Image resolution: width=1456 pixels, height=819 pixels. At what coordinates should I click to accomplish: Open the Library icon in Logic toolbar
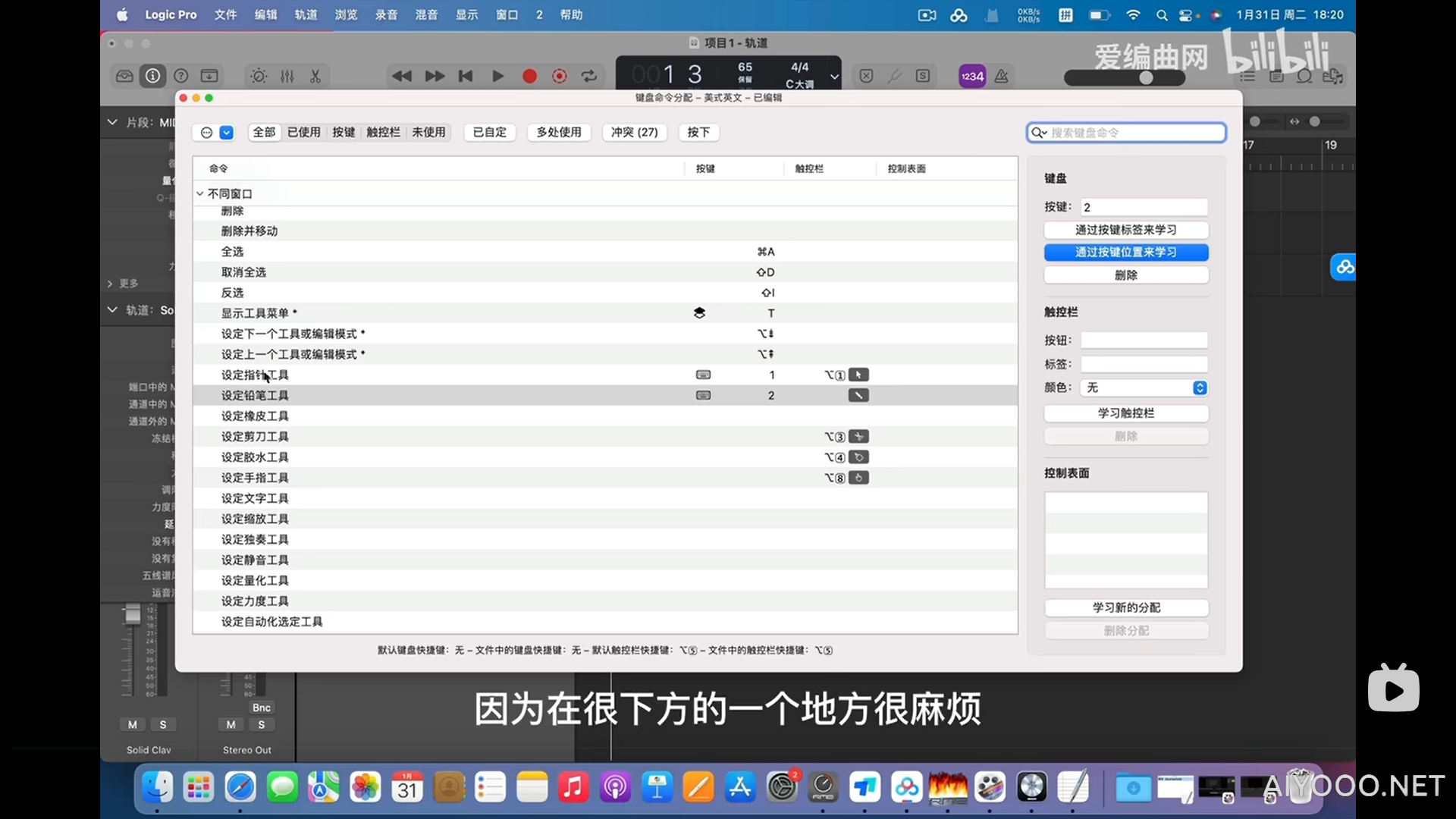[x=124, y=76]
